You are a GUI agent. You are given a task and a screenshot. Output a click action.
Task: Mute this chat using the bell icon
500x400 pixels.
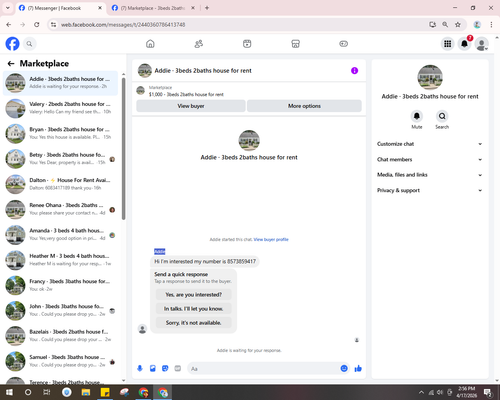pos(417,116)
